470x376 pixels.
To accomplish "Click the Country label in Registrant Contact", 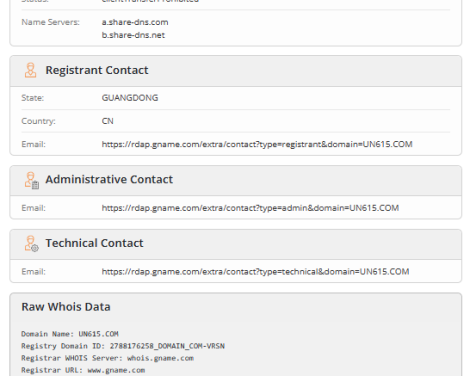I will (38, 121).
